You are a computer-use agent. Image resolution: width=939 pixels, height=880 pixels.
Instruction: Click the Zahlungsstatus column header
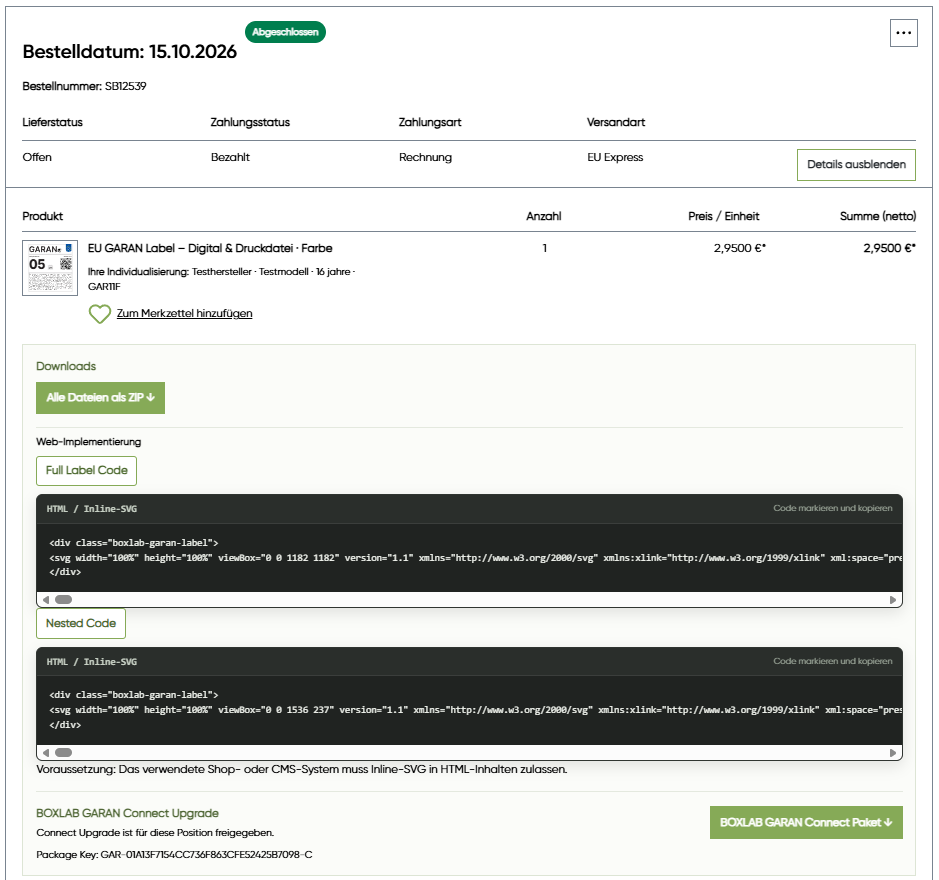tap(250, 122)
